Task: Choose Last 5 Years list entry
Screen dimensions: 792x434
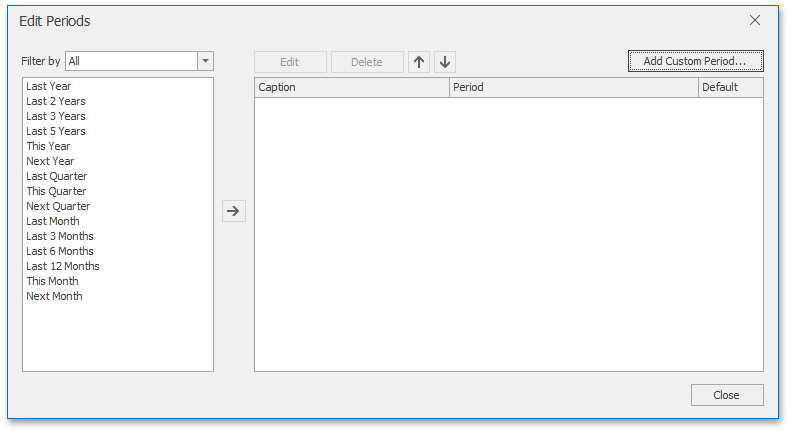Action: pyautogui.click(x=55, y=131)
